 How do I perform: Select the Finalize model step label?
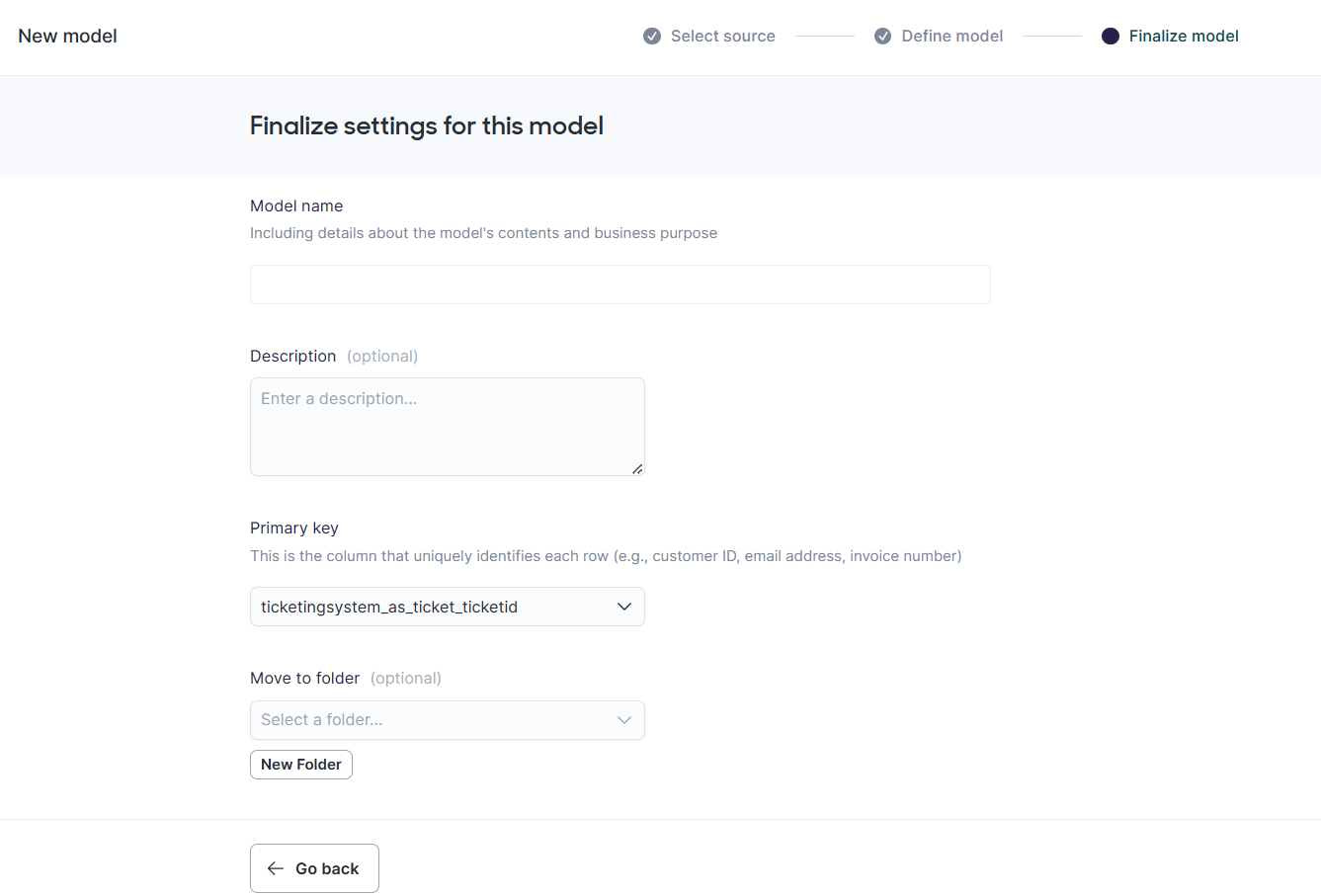(x=1184, y=37)
